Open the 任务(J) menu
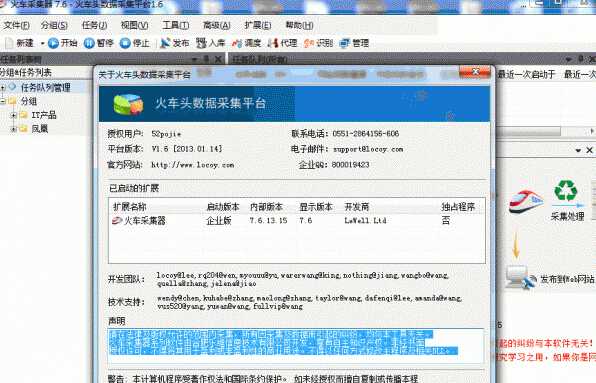Viewport: 596px width, 383px height. pyautogui.click(x=94, y=25)
